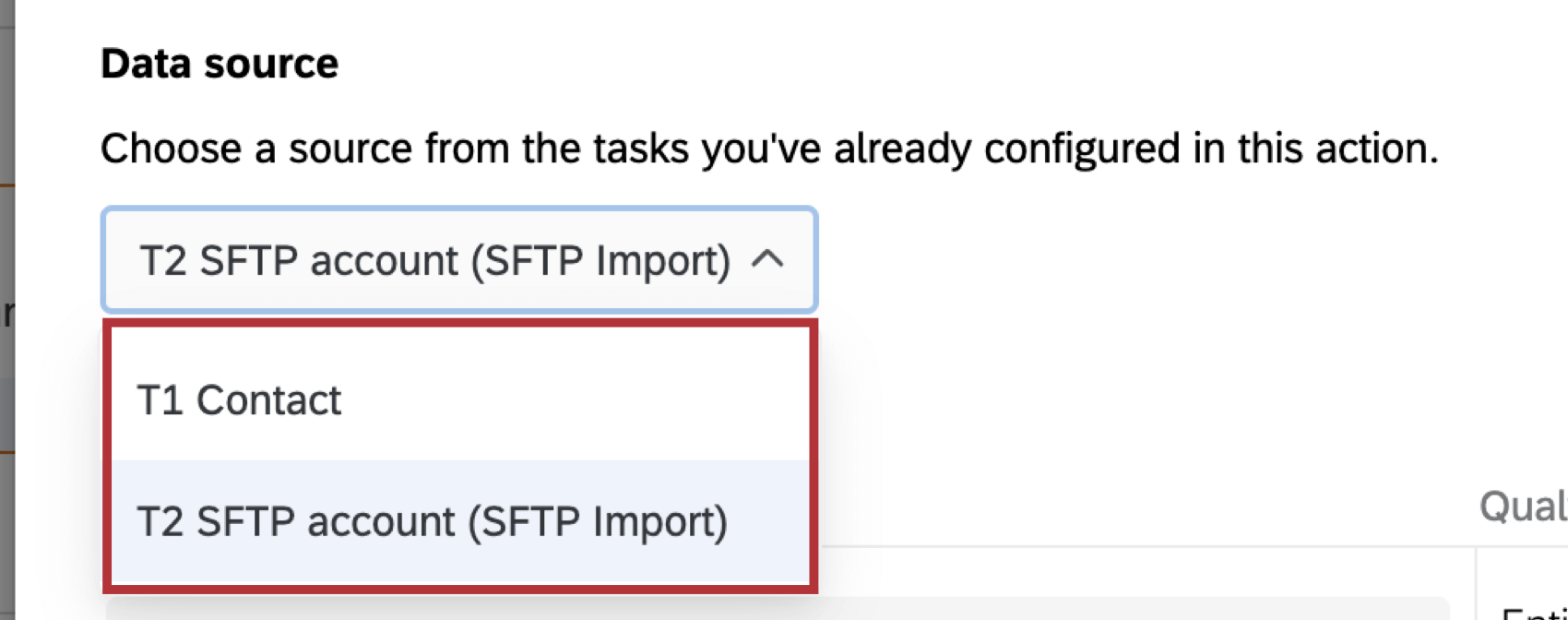Click the Data source heading
This screenshot has width=1568, height=620.
220,62
